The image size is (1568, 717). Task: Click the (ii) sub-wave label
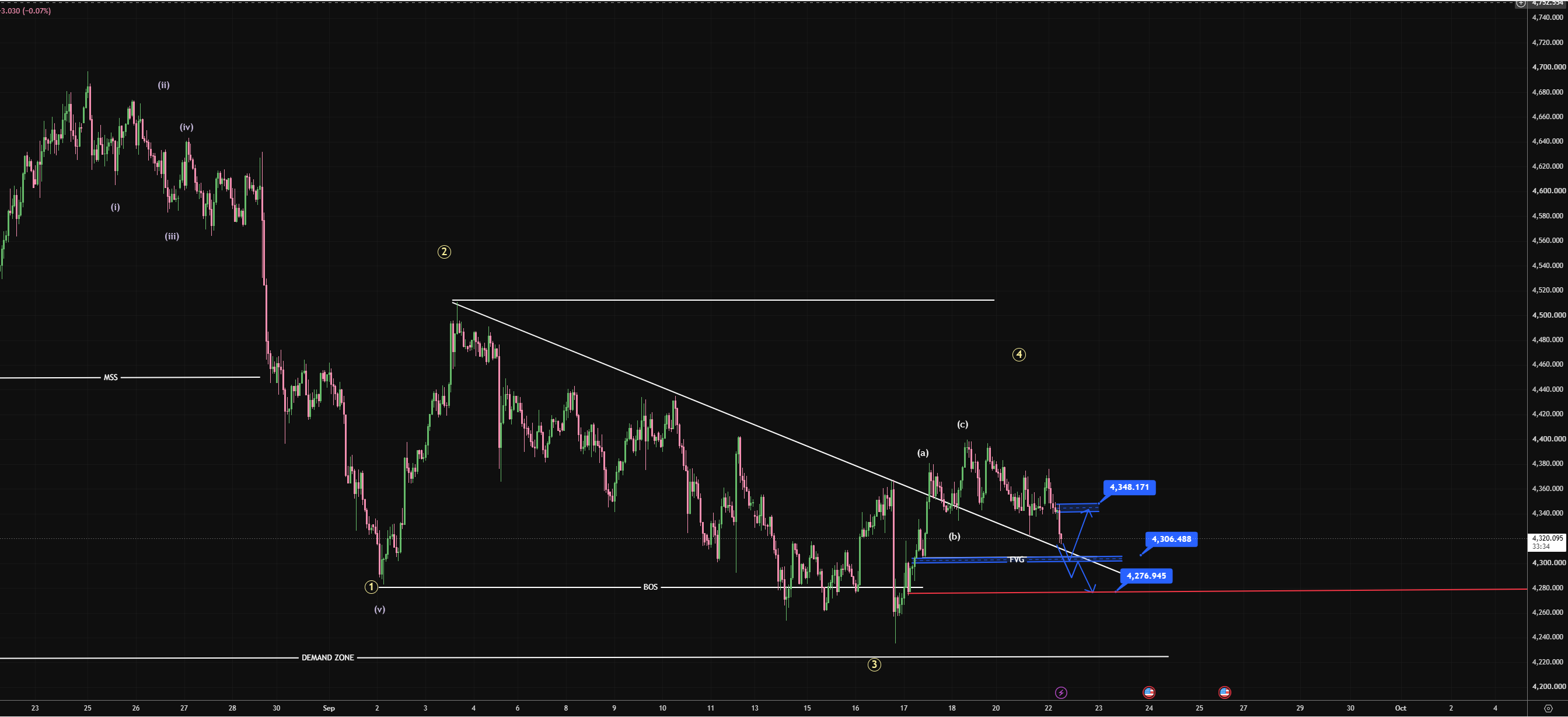(164, 85)
